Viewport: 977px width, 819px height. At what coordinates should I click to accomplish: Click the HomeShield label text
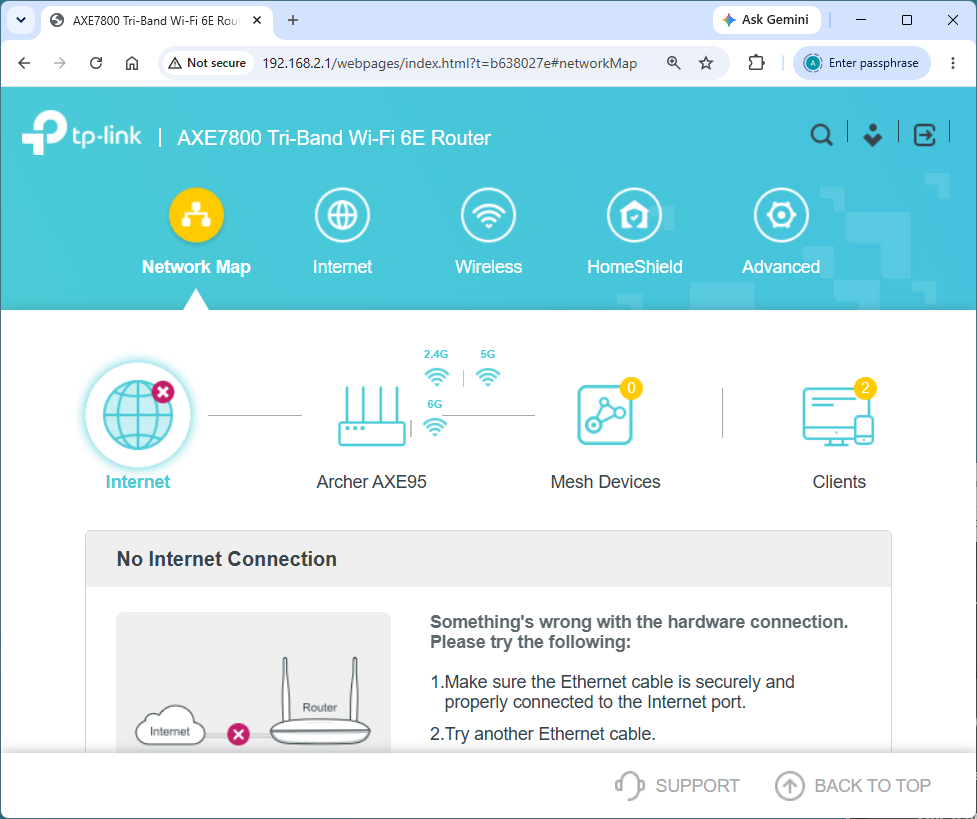pyautogui.click(x=634, y=267)
